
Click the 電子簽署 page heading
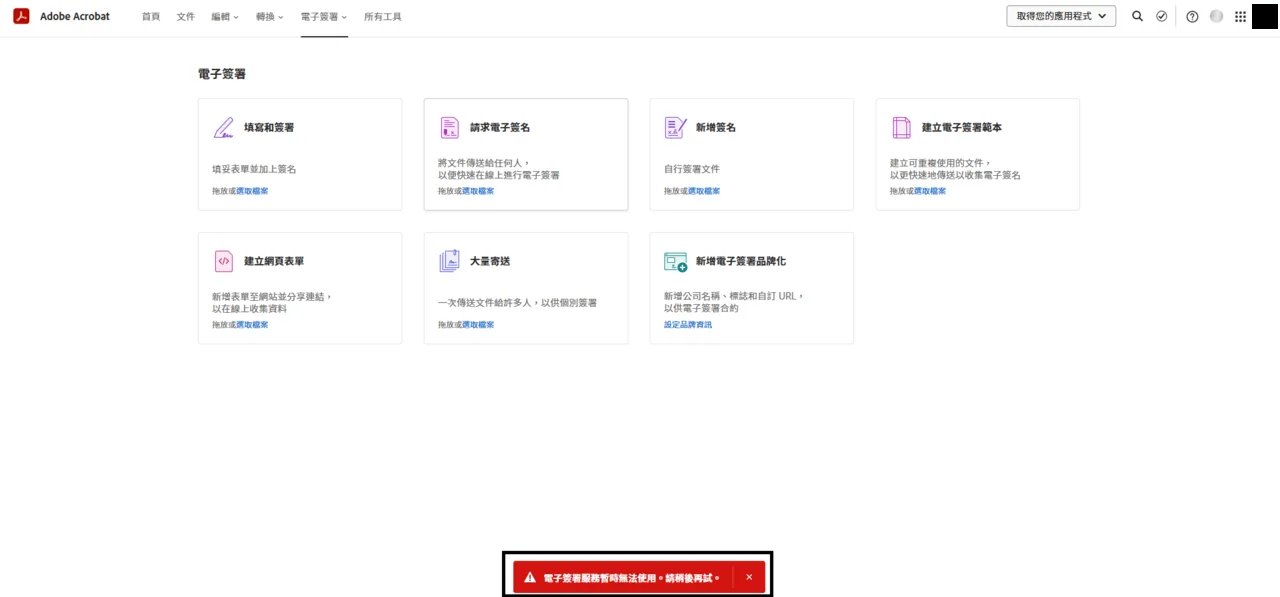222,74
